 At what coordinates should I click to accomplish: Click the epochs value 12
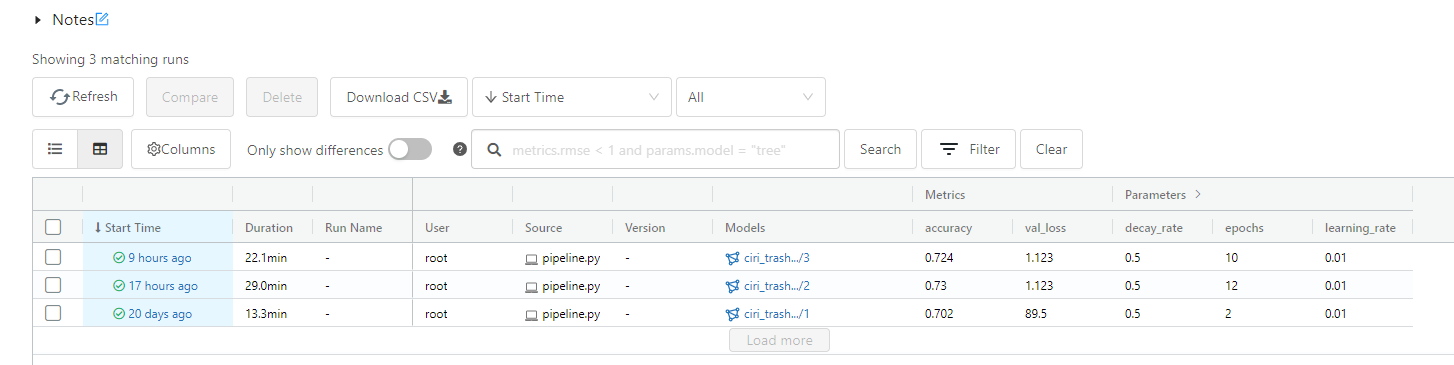click(x=1231, y=286)
